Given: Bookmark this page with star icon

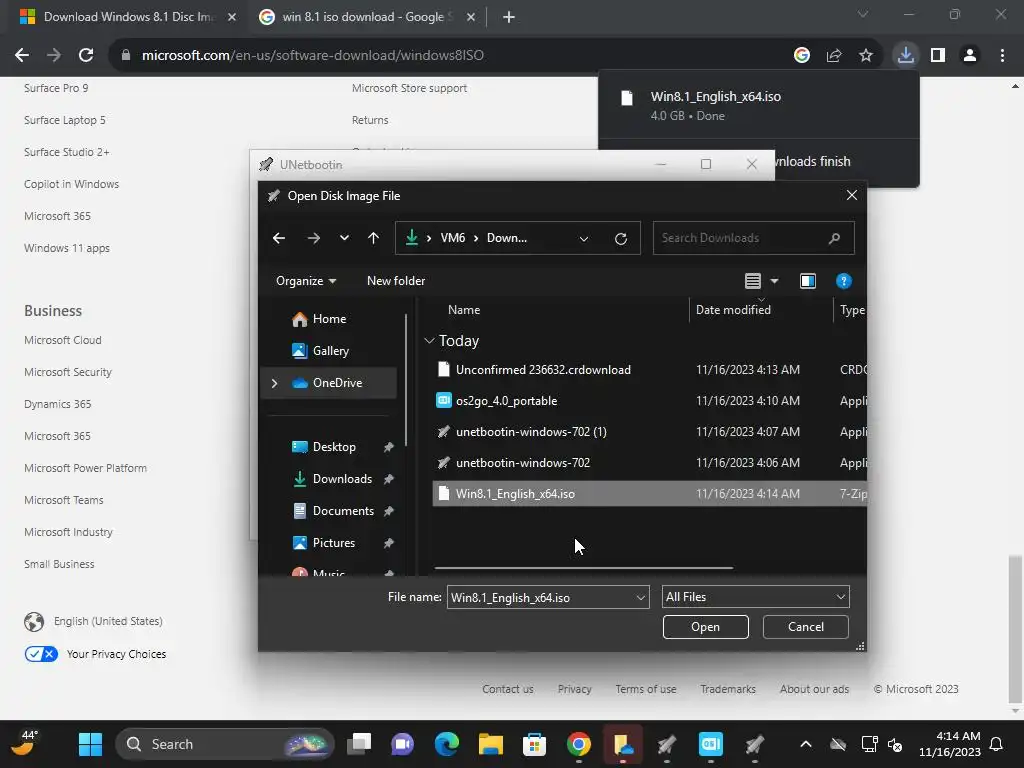Looking at the screenshot, I should 866,56.
